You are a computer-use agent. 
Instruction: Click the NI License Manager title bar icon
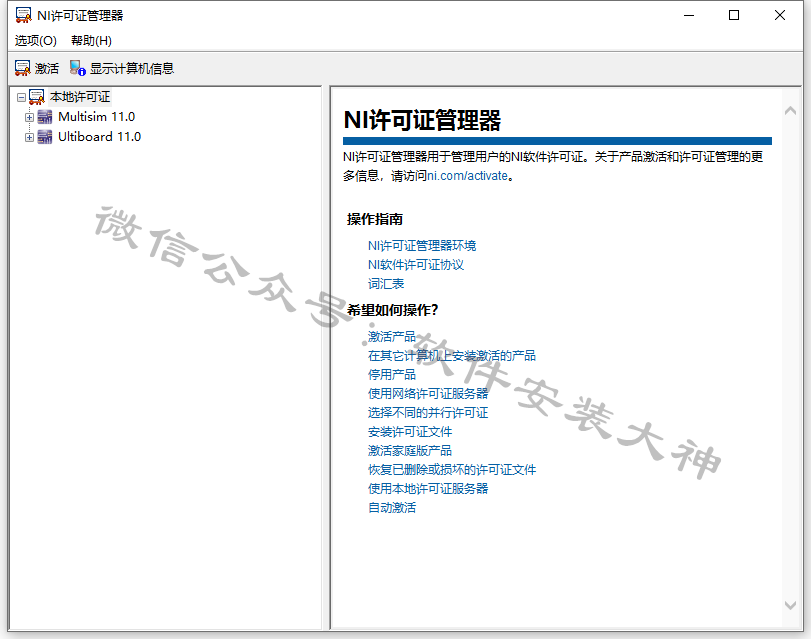[x=24, y=16]
